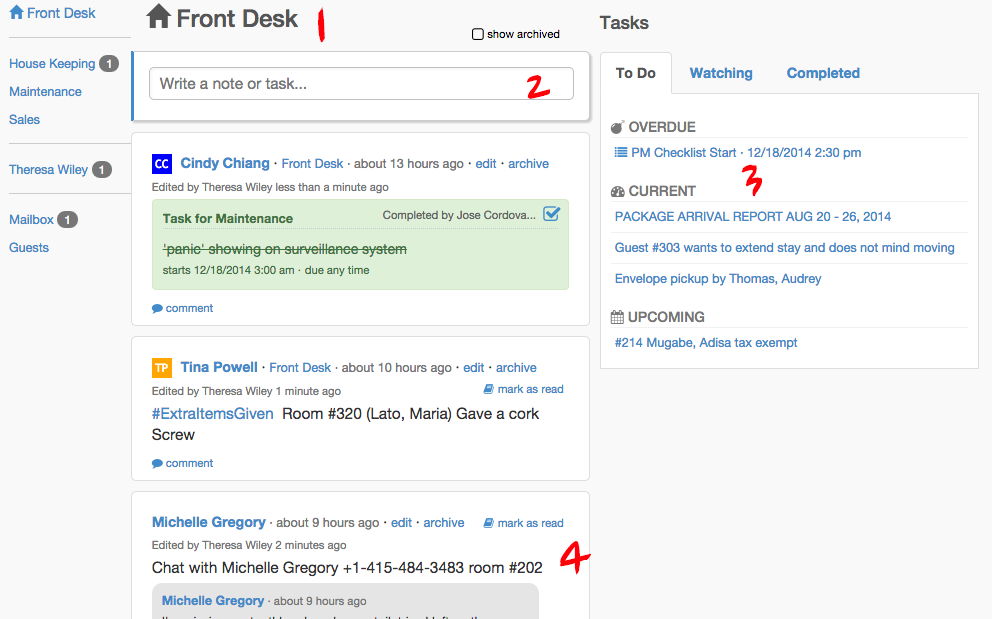The height and width of the screenshot is (619, 992).
Task: Click the Front Desk link on Tina Powell's post
Action: 300,368
